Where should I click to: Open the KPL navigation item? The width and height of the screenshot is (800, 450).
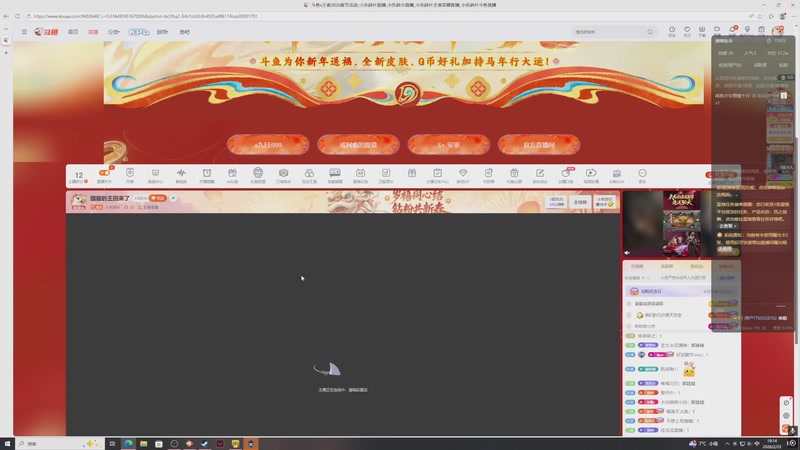(x=138, y=32)
